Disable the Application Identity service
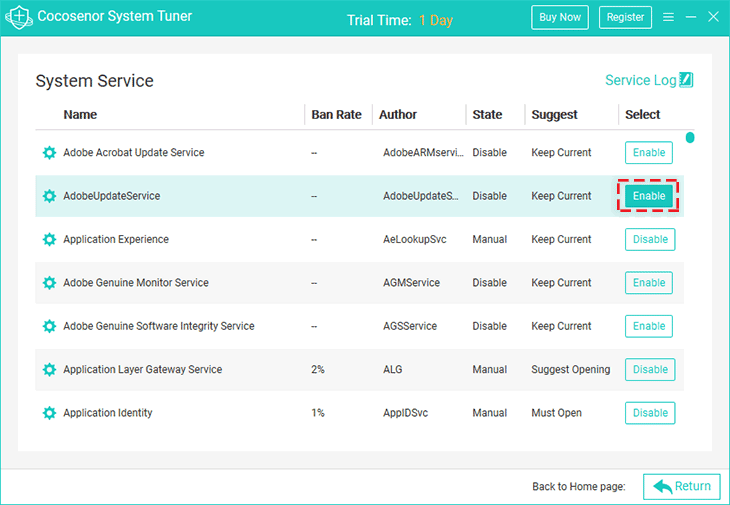 tap(650, 413)
